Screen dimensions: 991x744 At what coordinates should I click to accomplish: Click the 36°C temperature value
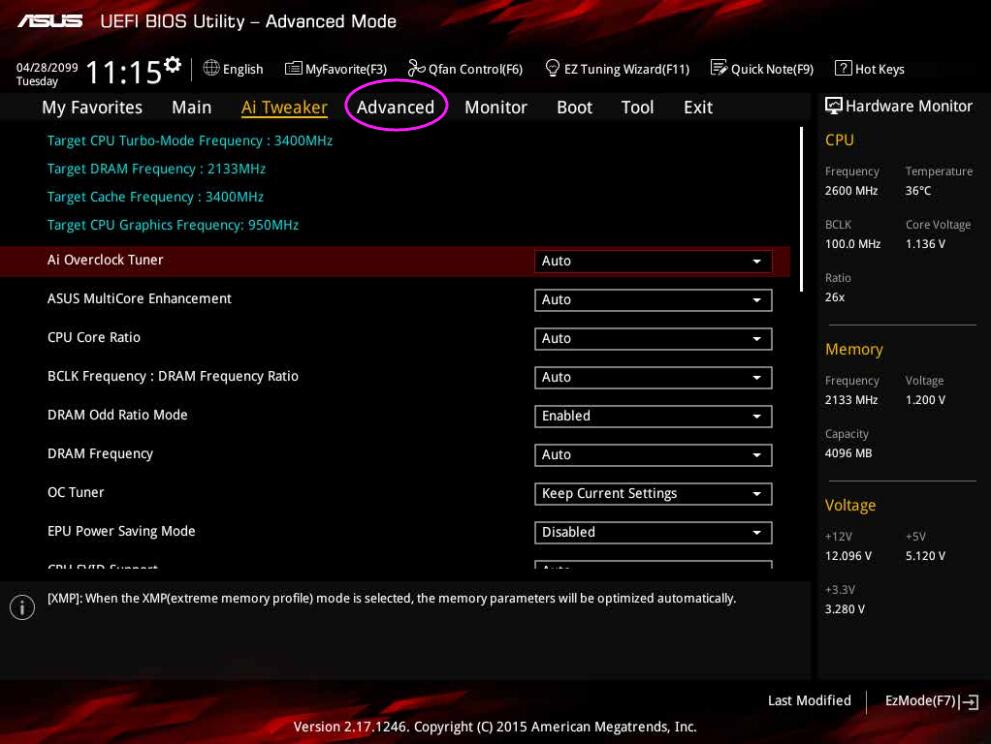click(918, 190)
